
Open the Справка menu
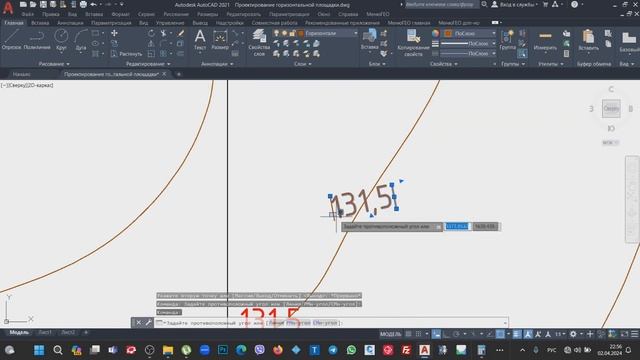tap(348, 14)
